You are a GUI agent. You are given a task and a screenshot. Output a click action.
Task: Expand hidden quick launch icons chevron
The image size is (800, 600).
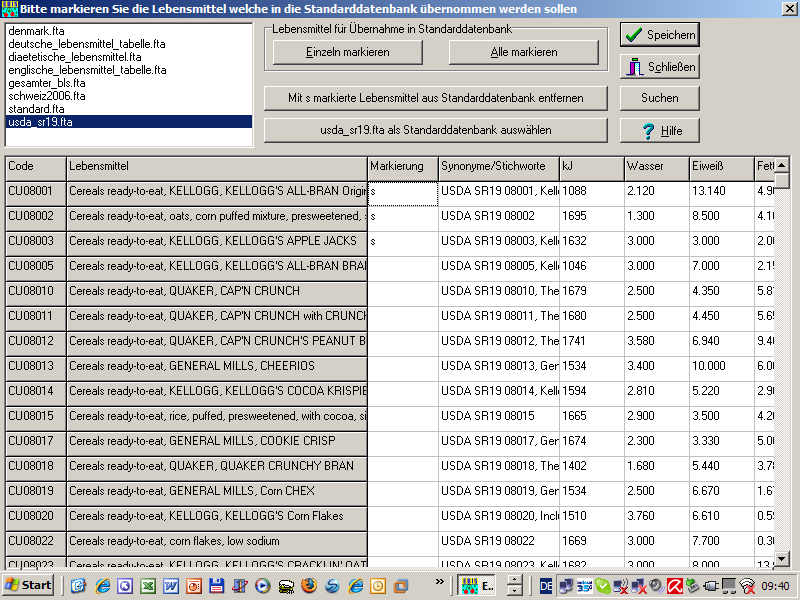438,582
